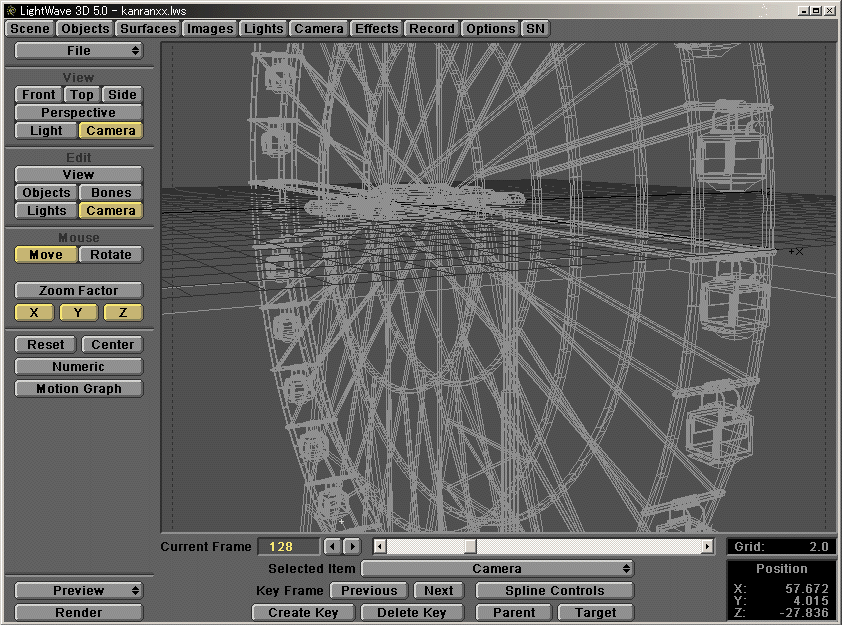Open the Preview dropdown at bottom left
This screenshot has width=842, height=625.
(78, 590)
